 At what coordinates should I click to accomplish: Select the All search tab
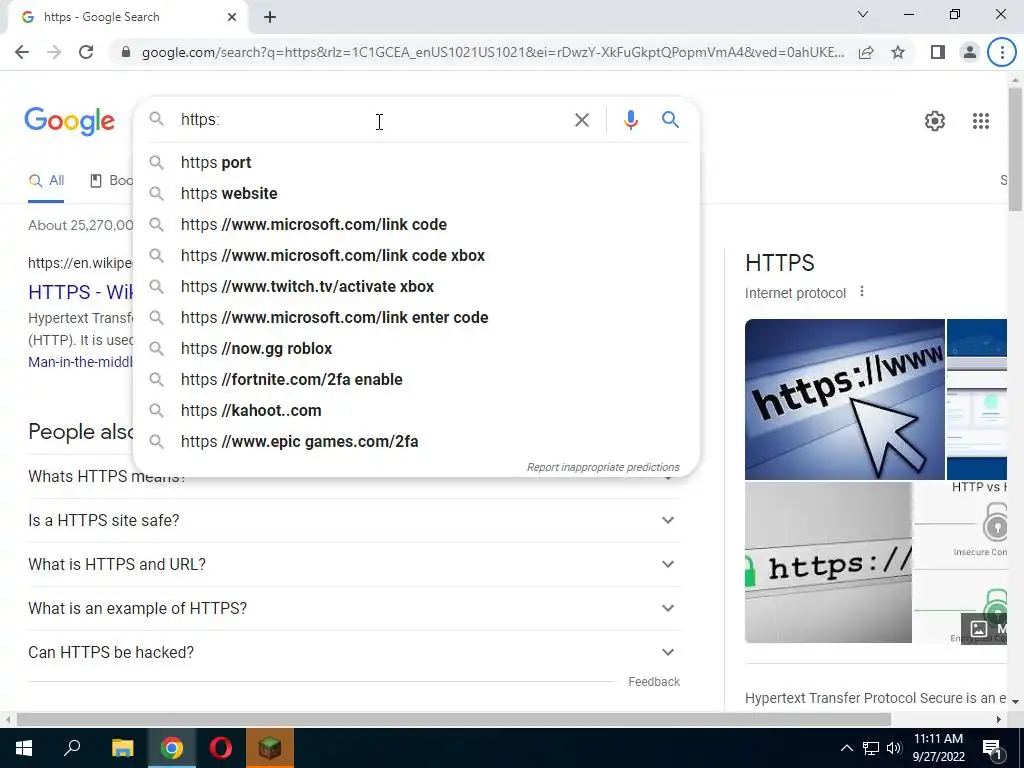[x=46, y=181]
